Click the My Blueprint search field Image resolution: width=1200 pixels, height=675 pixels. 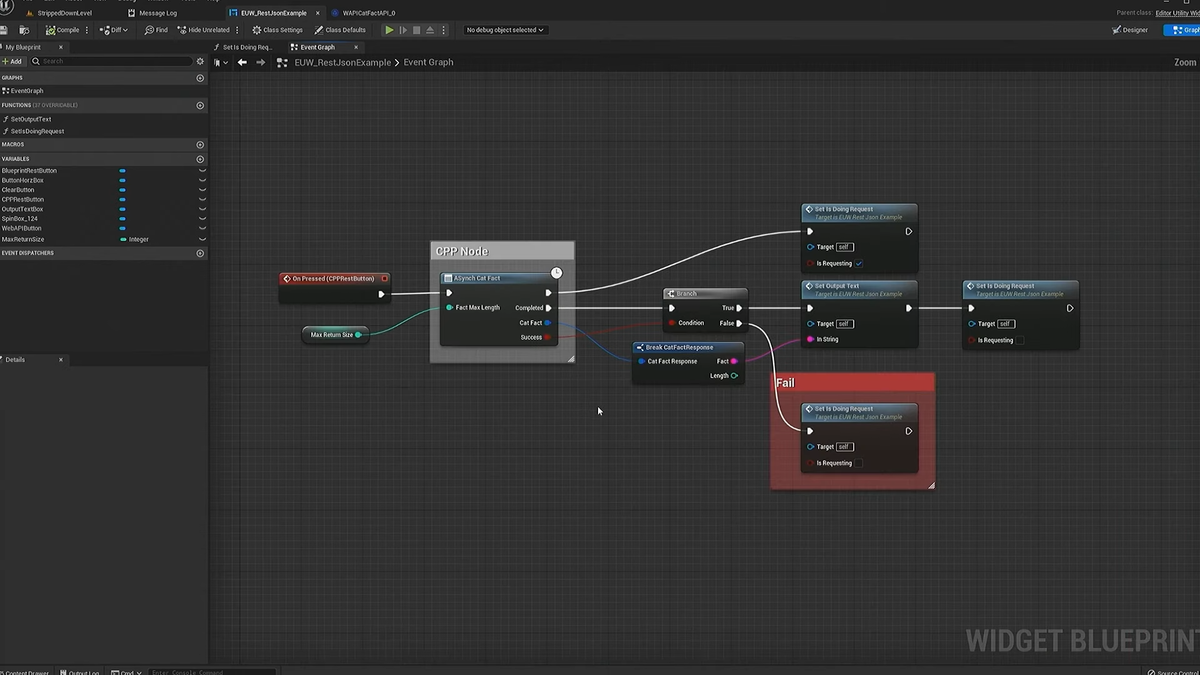coord(112,61)
